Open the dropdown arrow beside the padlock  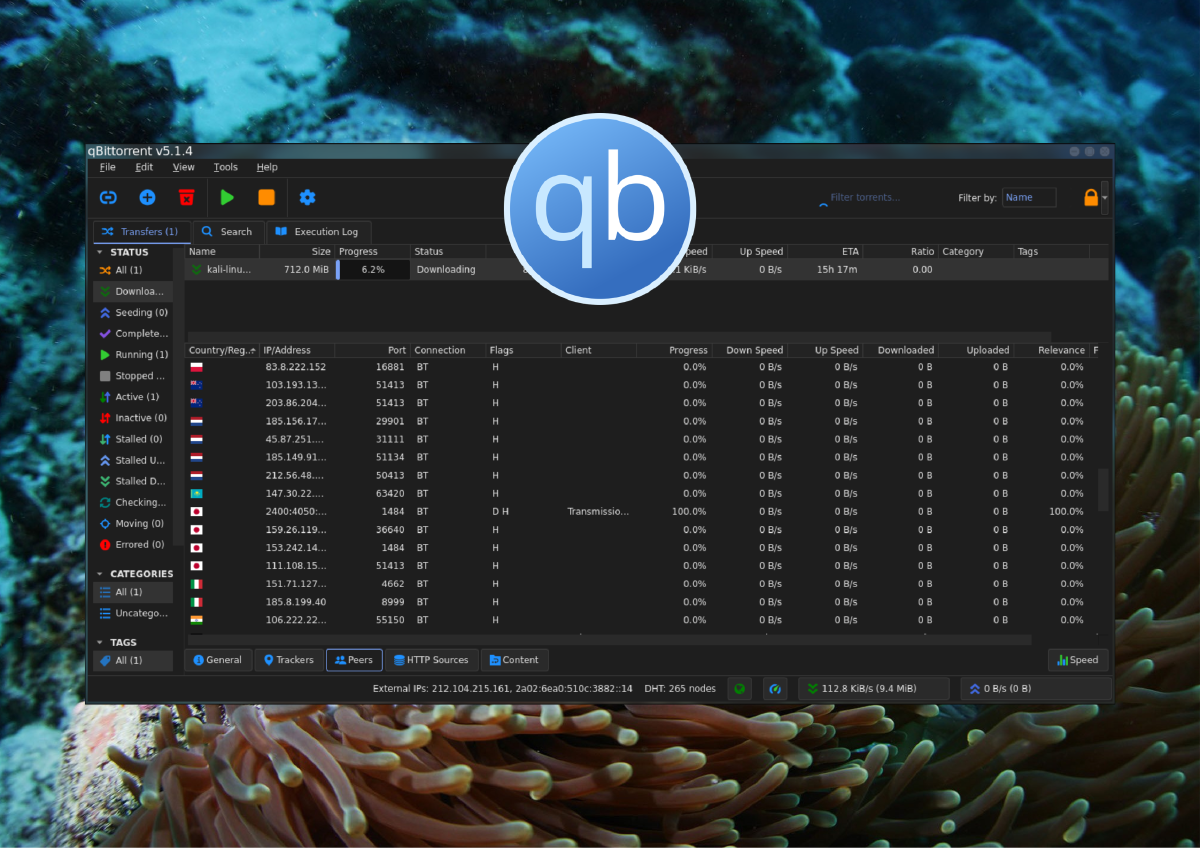(1104, 198)
